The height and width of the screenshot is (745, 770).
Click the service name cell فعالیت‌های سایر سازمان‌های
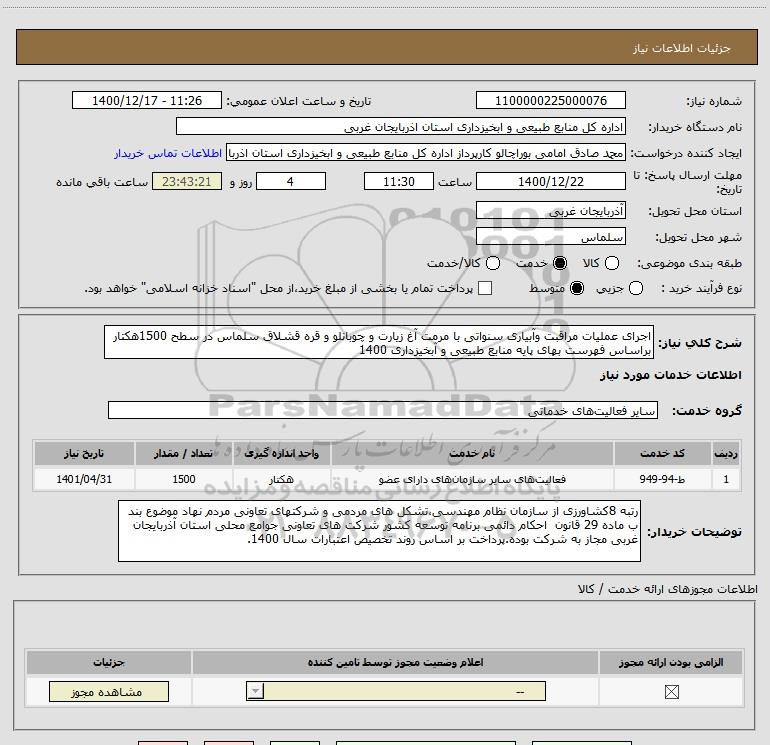point(472,479)
